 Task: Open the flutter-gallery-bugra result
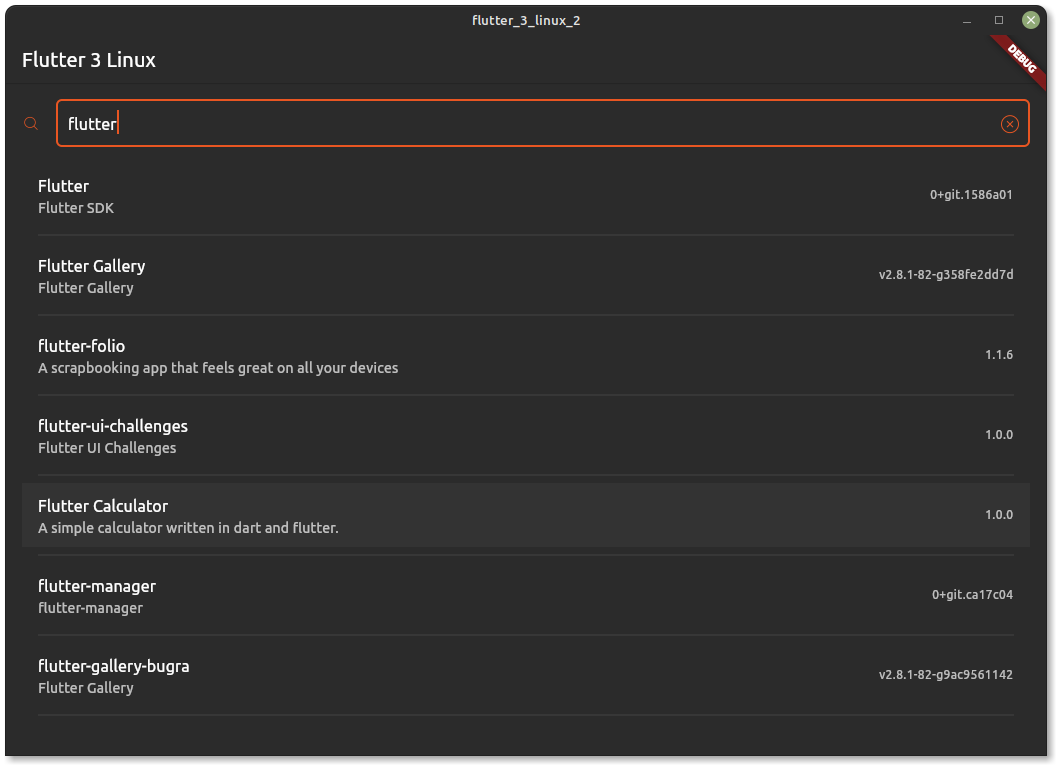525,676
